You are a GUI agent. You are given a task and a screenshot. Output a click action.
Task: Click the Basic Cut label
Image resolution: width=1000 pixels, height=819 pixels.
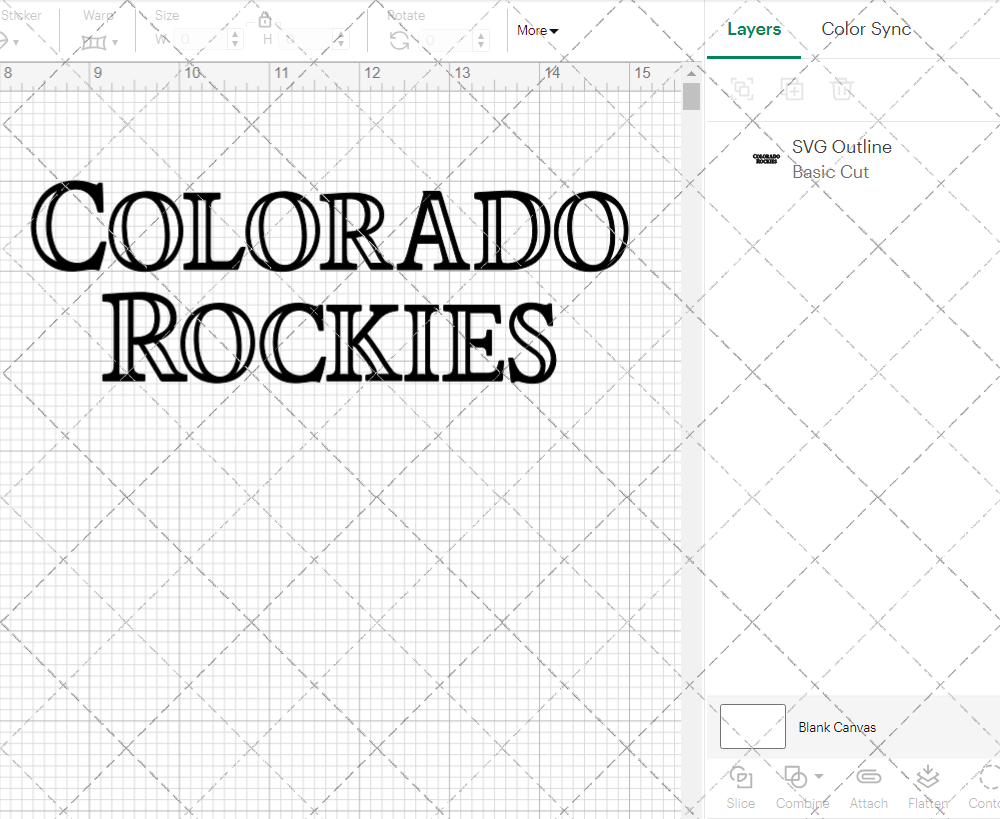pos(830,172)
